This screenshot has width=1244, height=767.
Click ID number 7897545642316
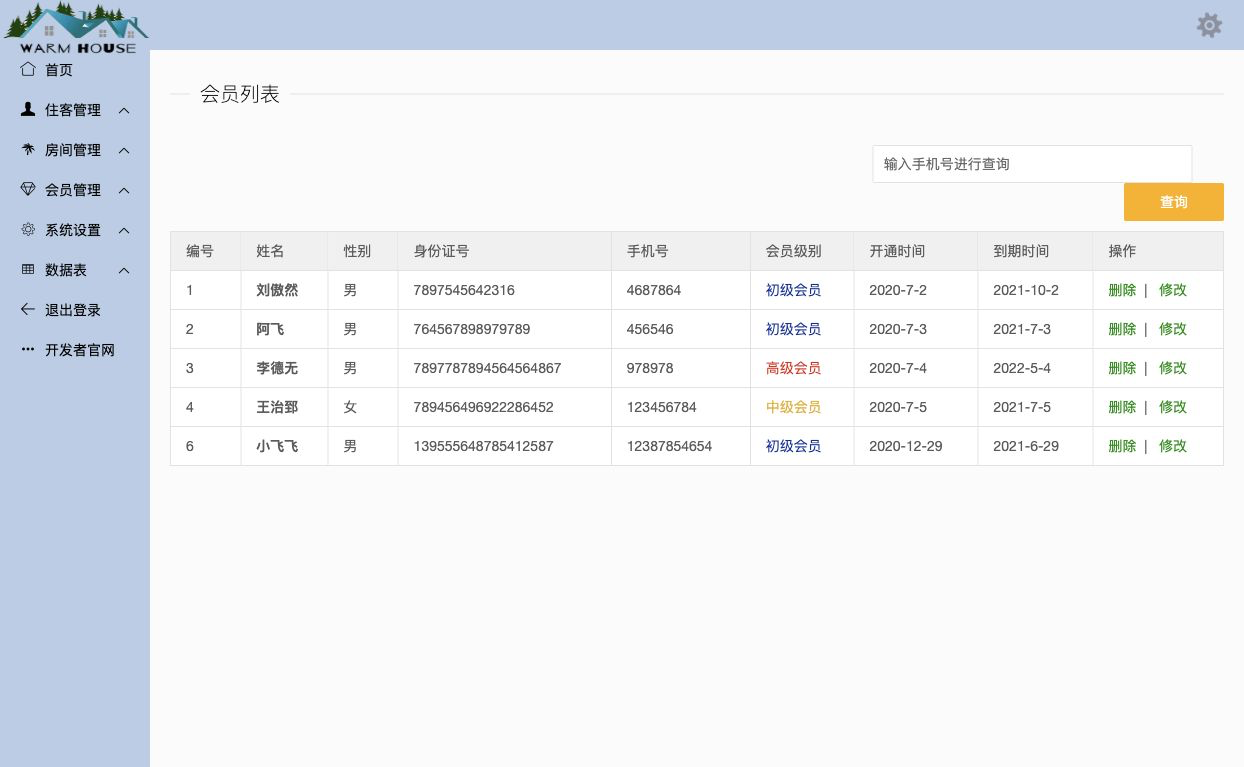click(464, 290)
